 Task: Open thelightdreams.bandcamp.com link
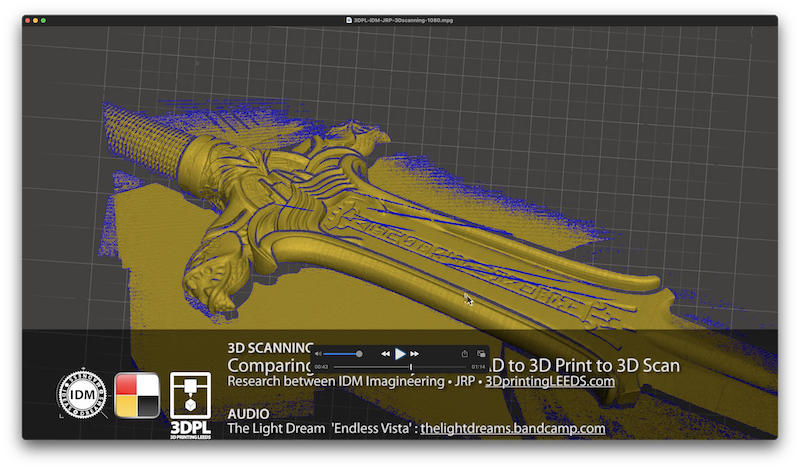click(x=513, y=428)
